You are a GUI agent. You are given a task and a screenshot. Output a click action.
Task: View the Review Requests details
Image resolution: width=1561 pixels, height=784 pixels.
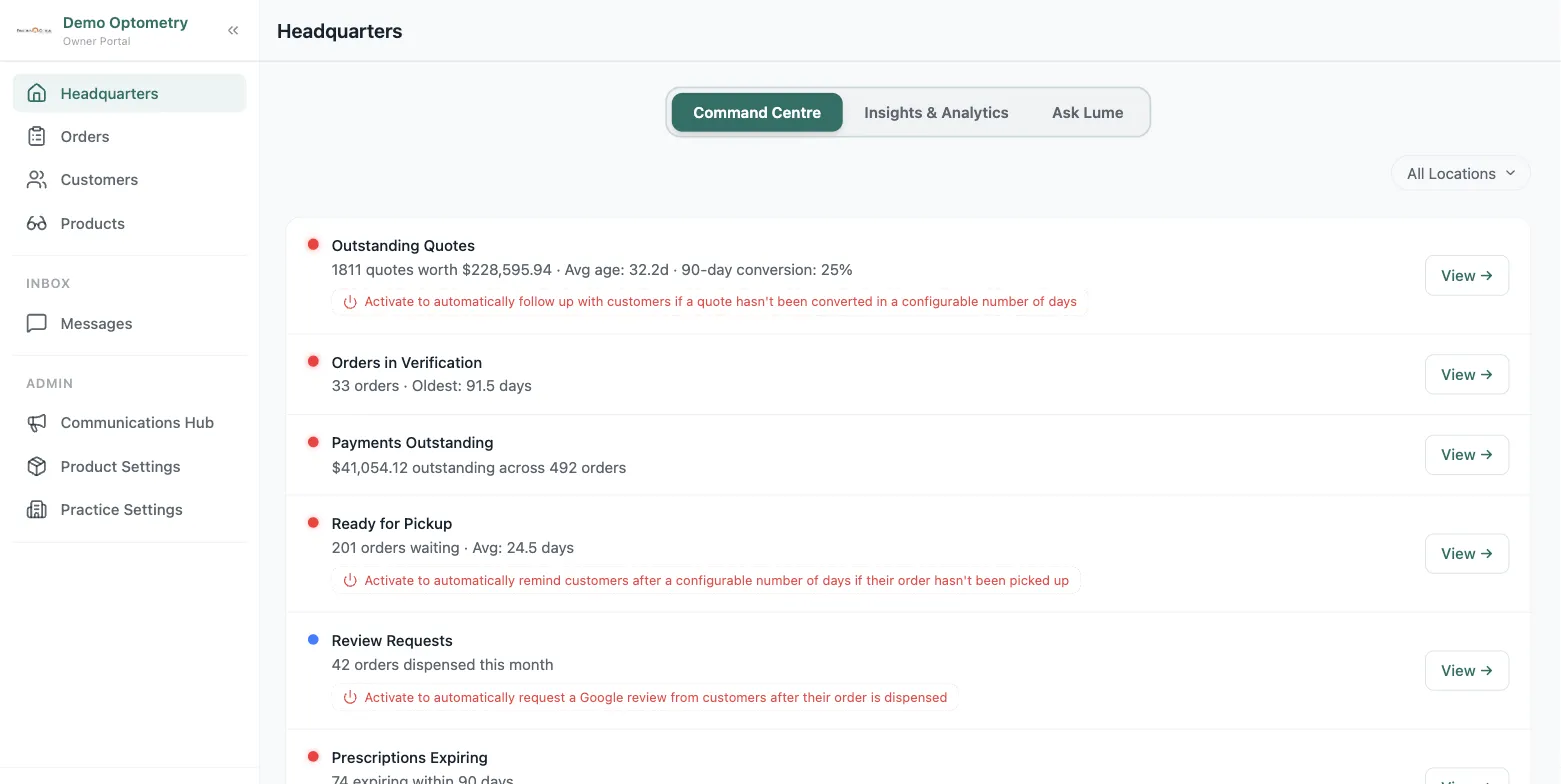[1466, 671]
